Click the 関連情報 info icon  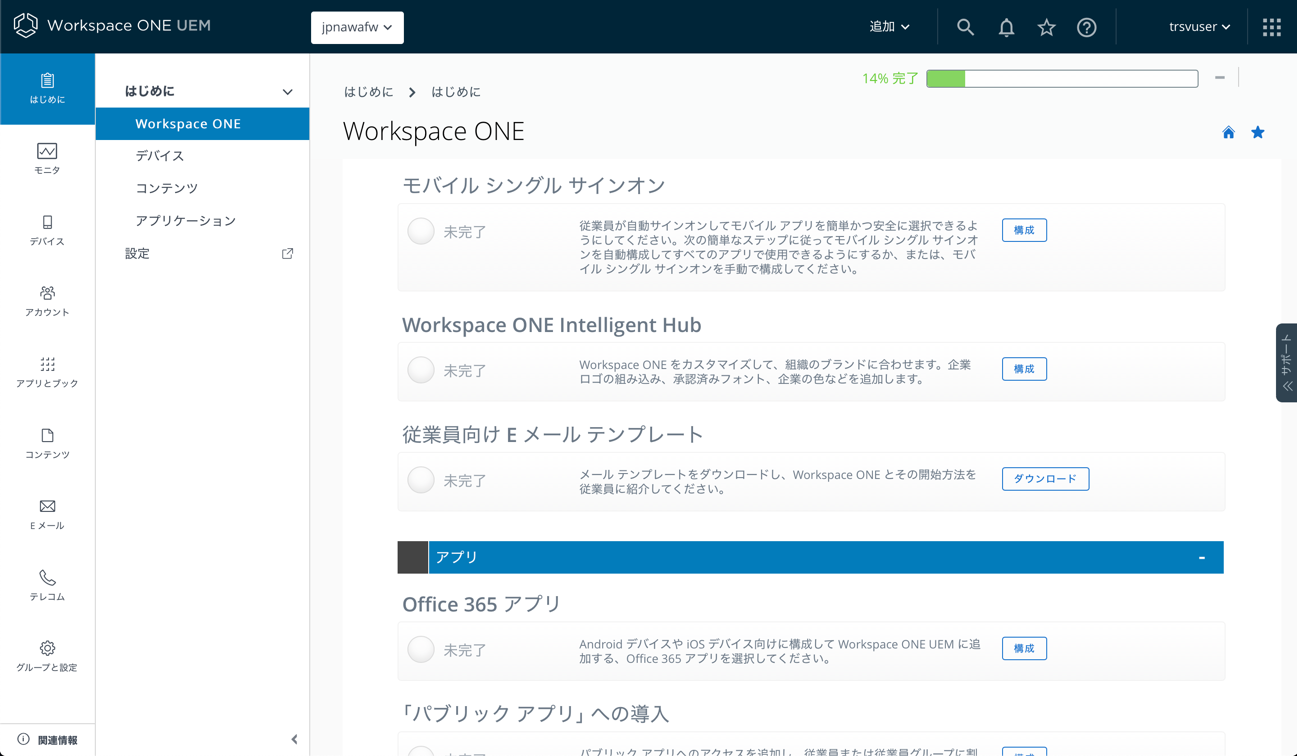pyautogui.click(x=23, y=740)
